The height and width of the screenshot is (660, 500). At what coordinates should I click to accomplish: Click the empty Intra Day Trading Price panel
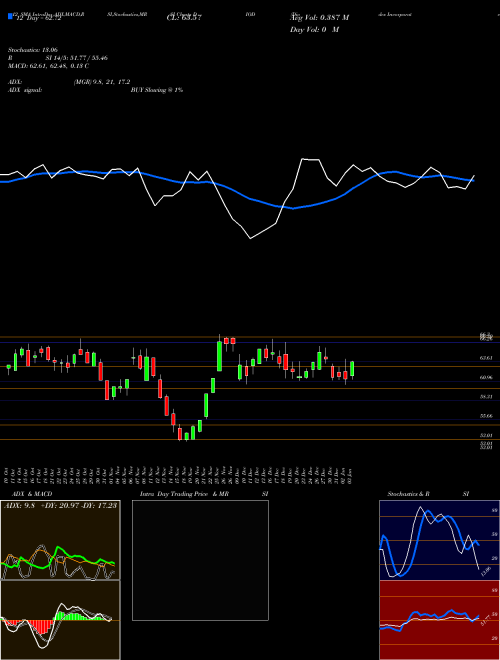coord(200,560)
